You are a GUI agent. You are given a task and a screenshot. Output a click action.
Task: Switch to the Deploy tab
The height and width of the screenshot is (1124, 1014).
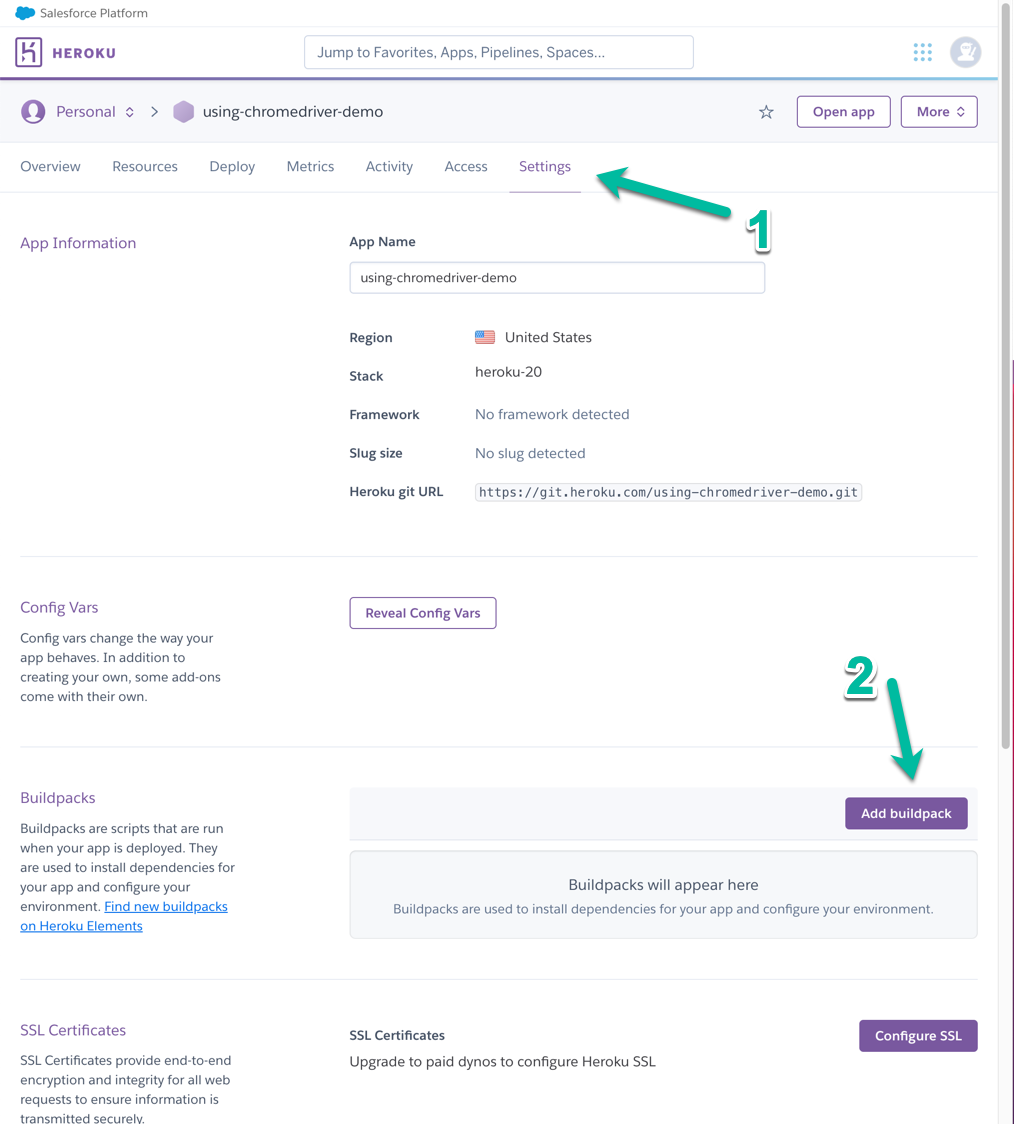point(231,166)
